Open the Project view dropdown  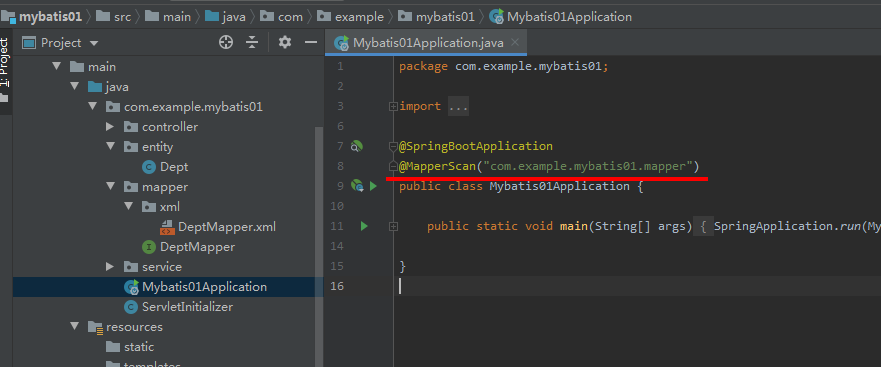point(94,43)
